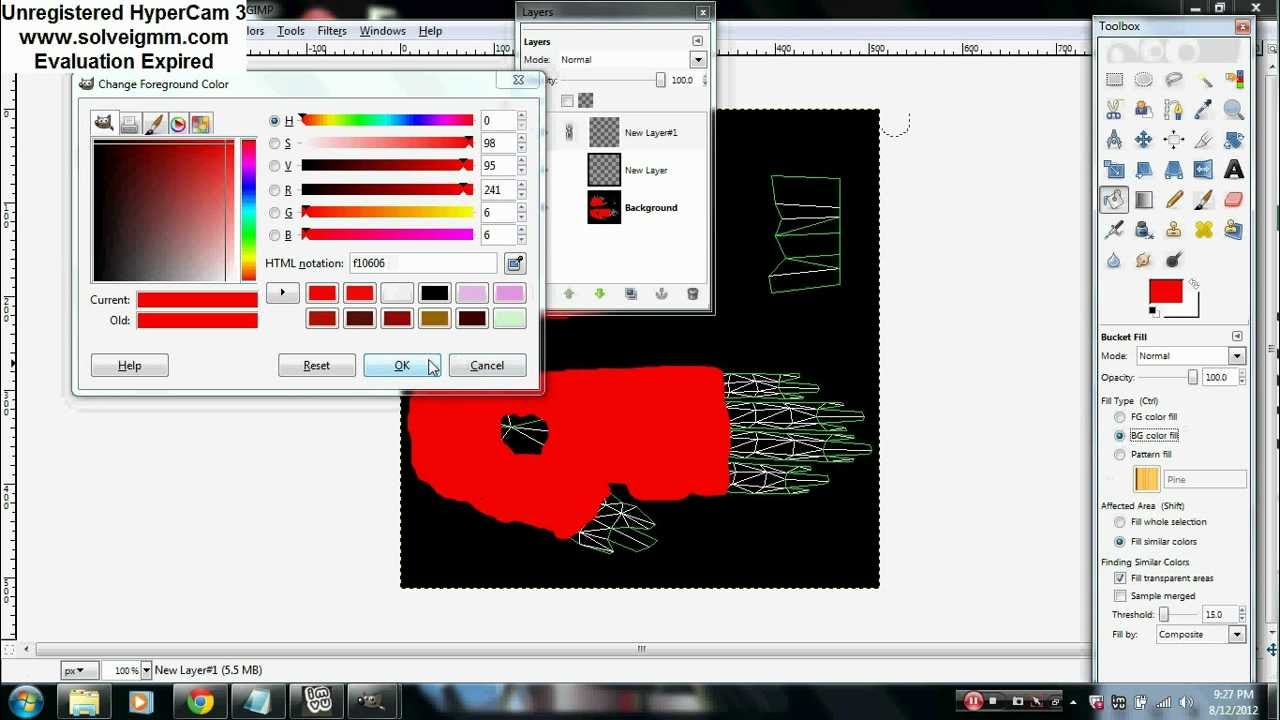Screen dimensions: 1280x720
Task: Select the Rectangle Select tool
Action: point(1114,80)
